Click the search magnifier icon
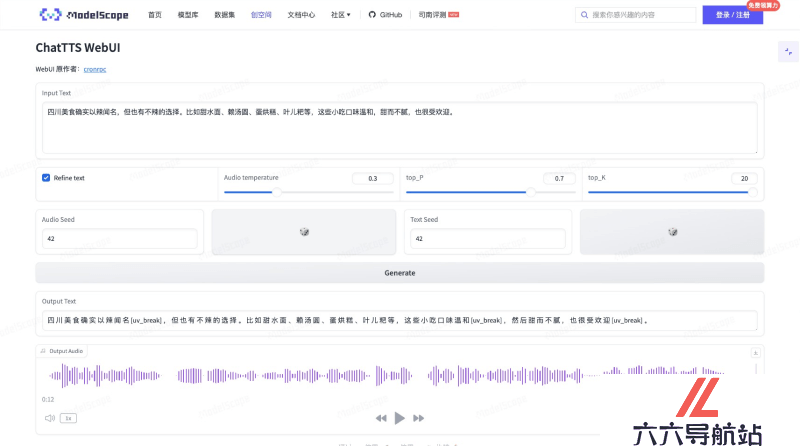This screenshot has height=446, width=800. tap(584, 15)
